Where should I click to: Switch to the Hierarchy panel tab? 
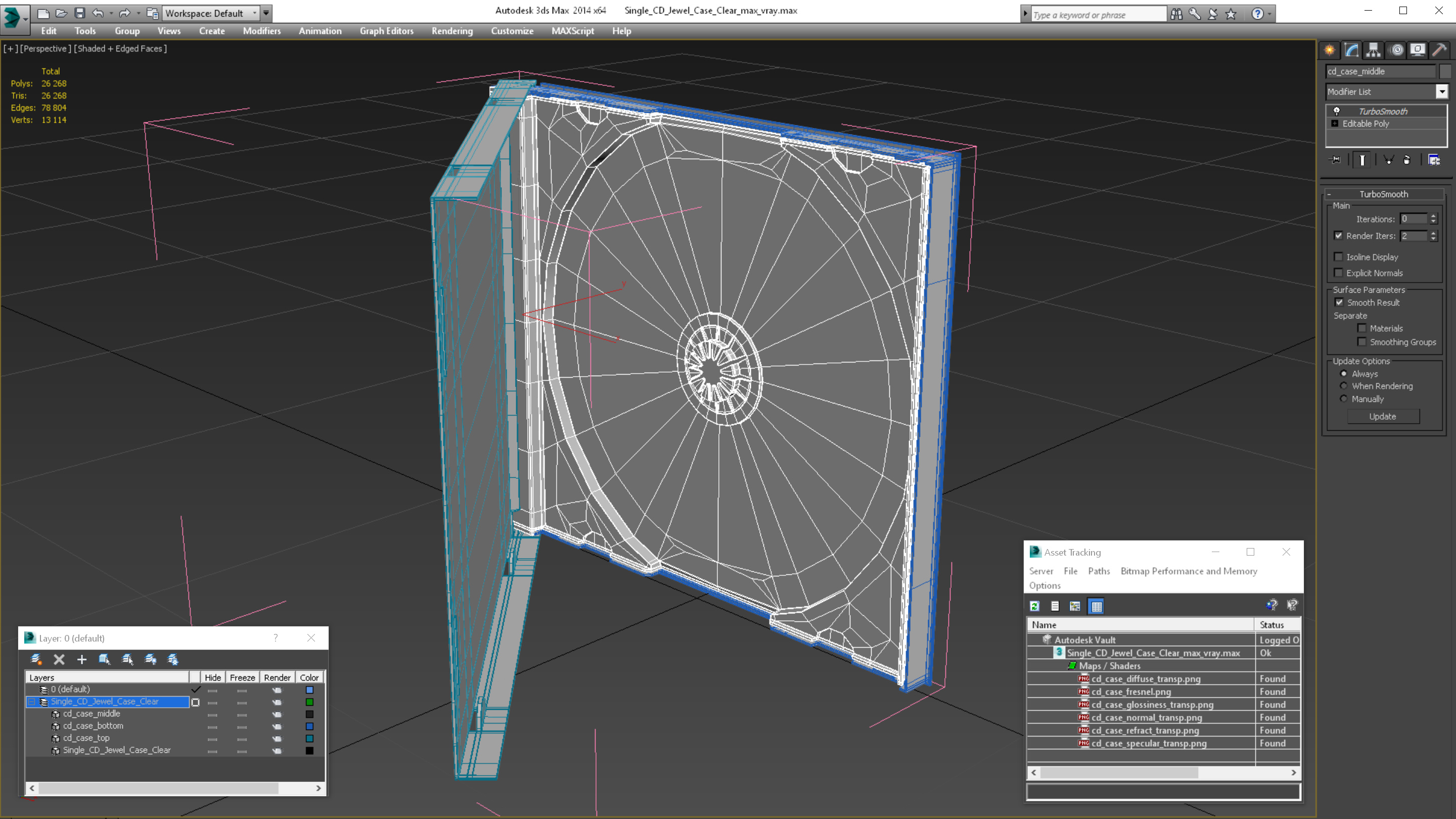pyautogui.click(x=1374, y=51)
